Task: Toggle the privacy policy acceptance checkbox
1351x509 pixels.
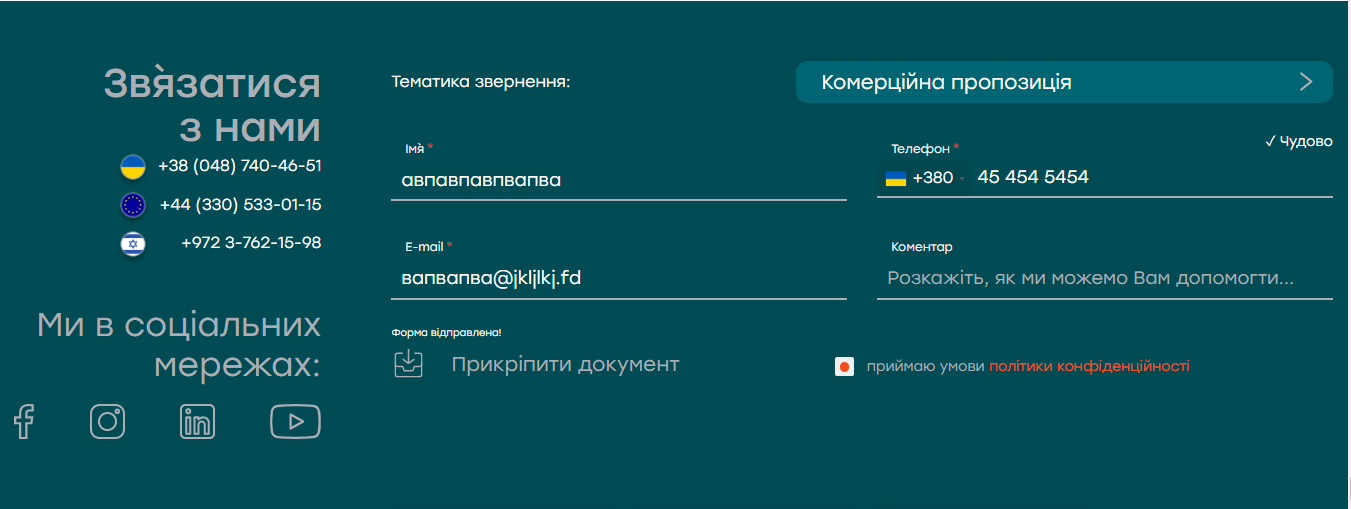Action: click(x=844, y=367)
